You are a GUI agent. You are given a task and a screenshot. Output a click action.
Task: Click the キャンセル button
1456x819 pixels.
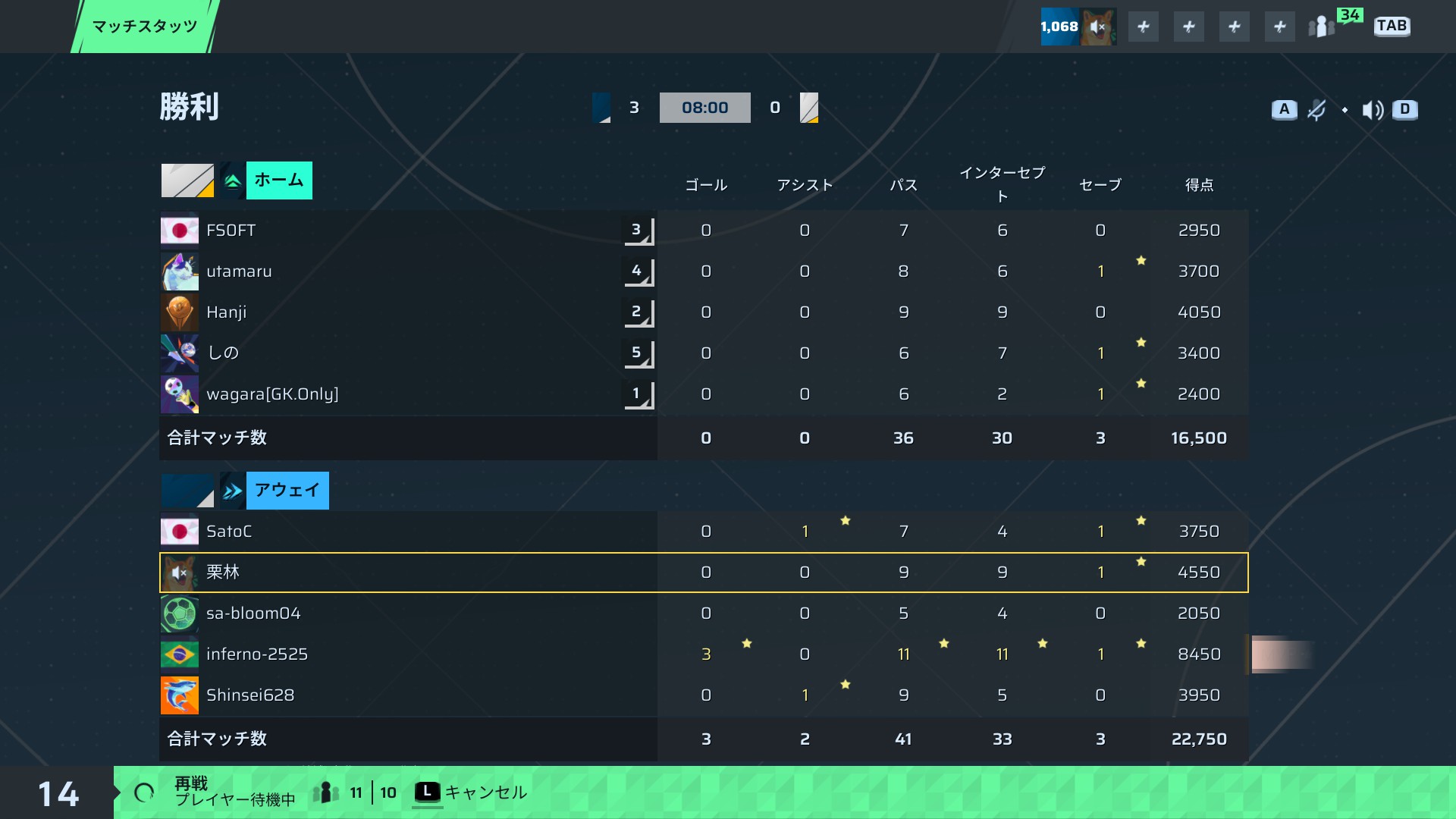point(471,792)
